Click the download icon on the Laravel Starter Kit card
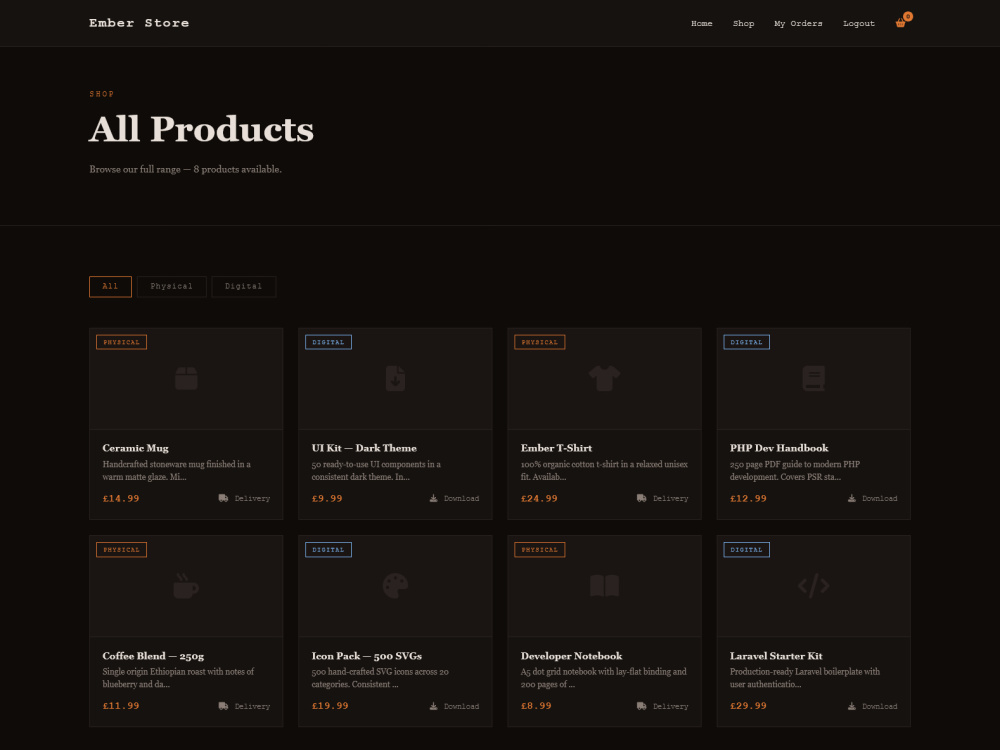The height and width of the screenshot is (750, 1000). pyautogui.click(x=852, y=706)
